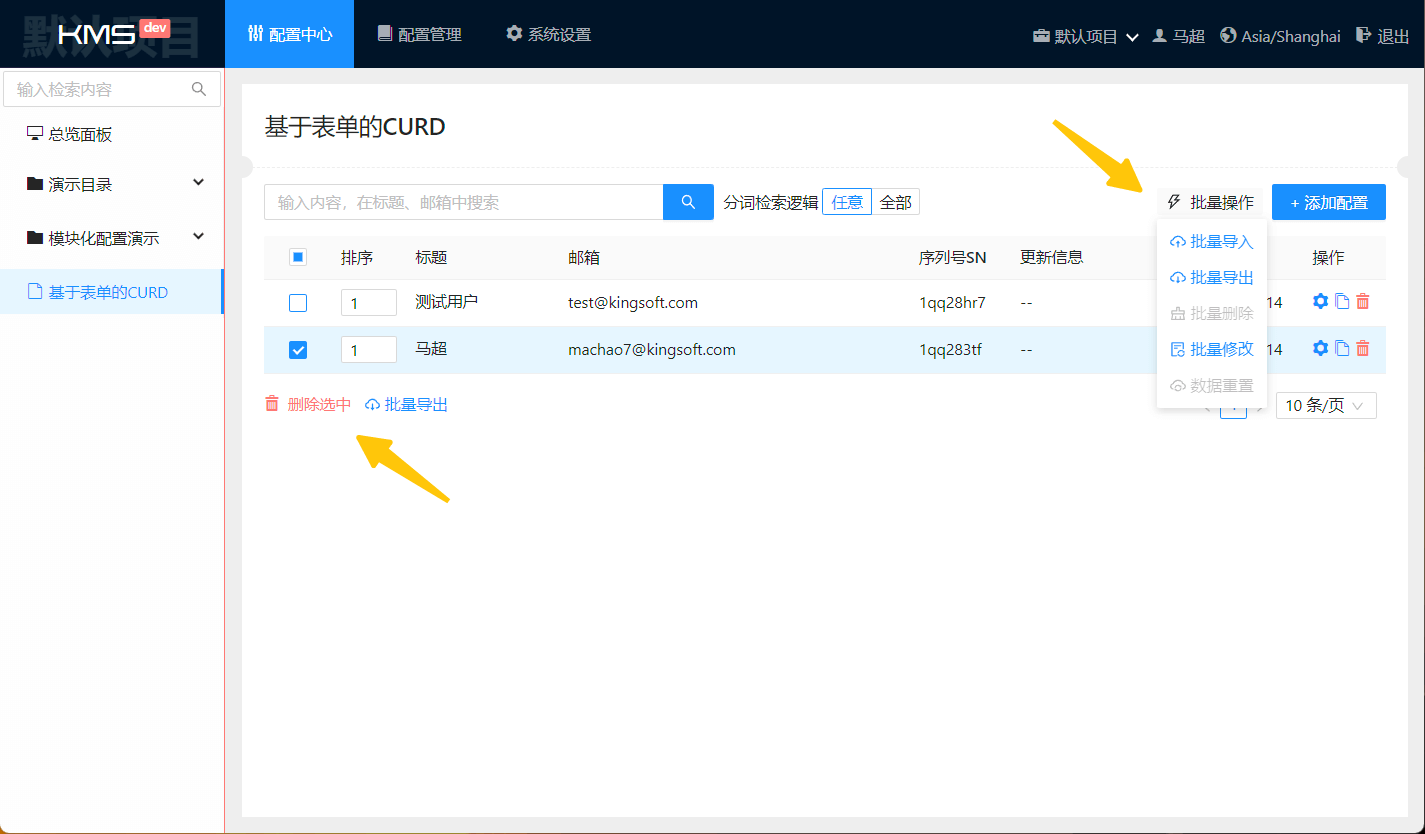
Task: Click the 添加配置 button
Action: coord(1328,202)
